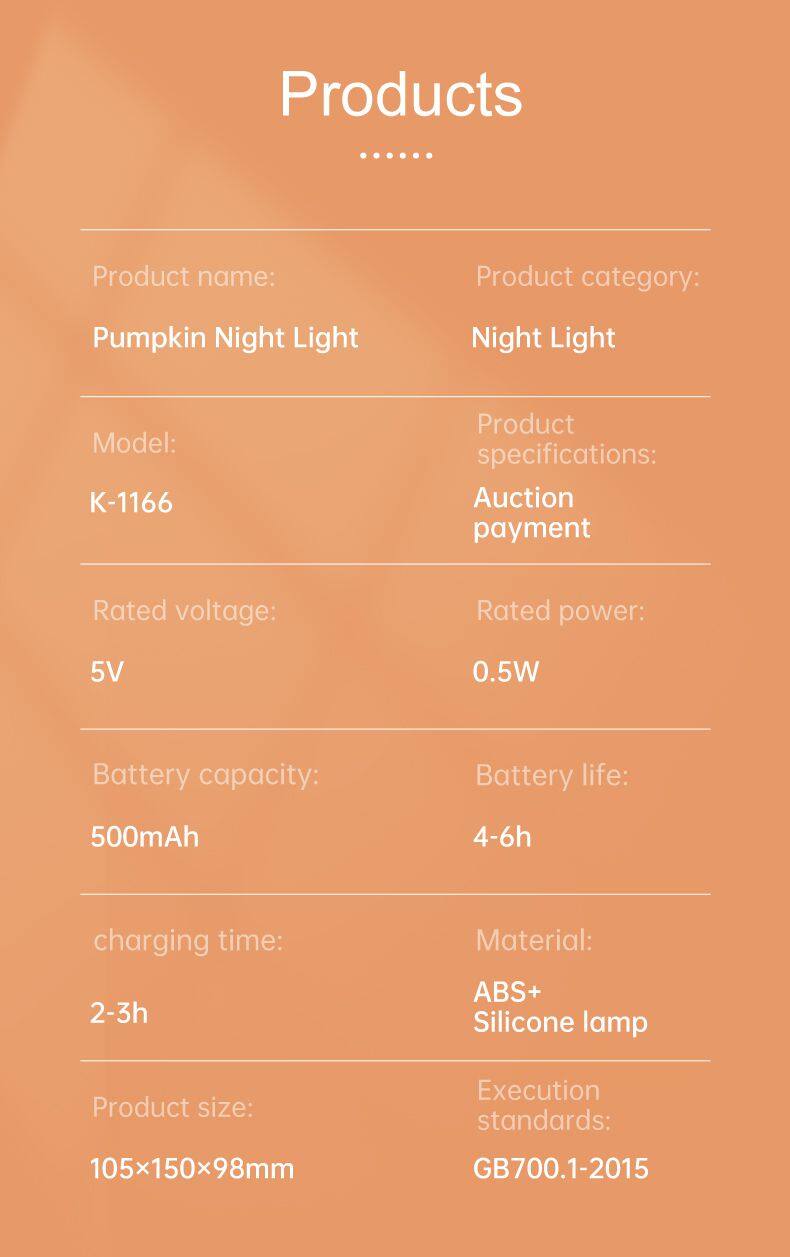Click the "Products" heading
The width and height of the screenshot is (790, 1257).
click(400, 95)
